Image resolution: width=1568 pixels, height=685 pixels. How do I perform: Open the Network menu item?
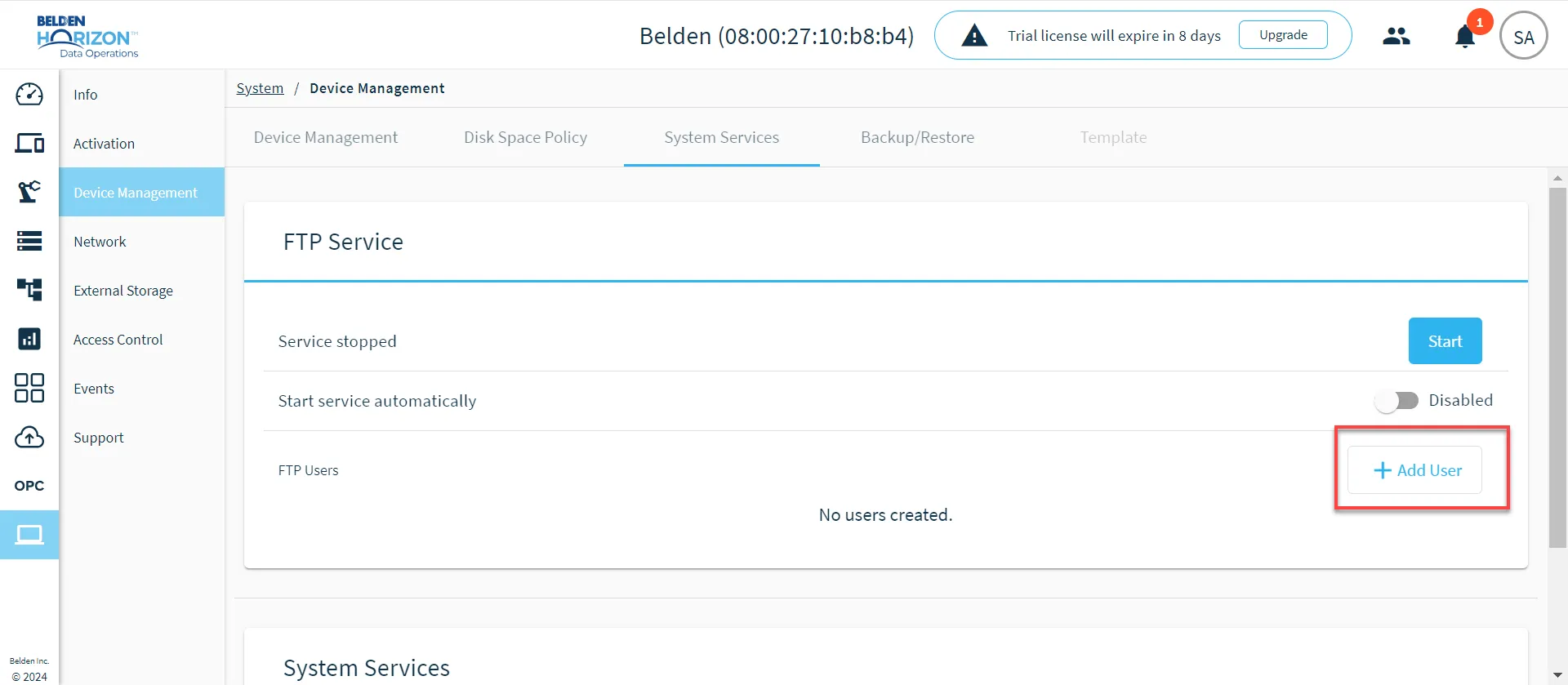click(x=142, y=242)
